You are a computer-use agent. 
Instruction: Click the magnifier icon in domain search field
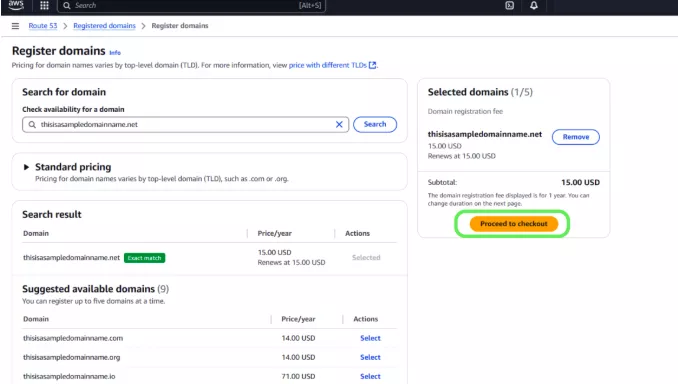click(32, 125)
